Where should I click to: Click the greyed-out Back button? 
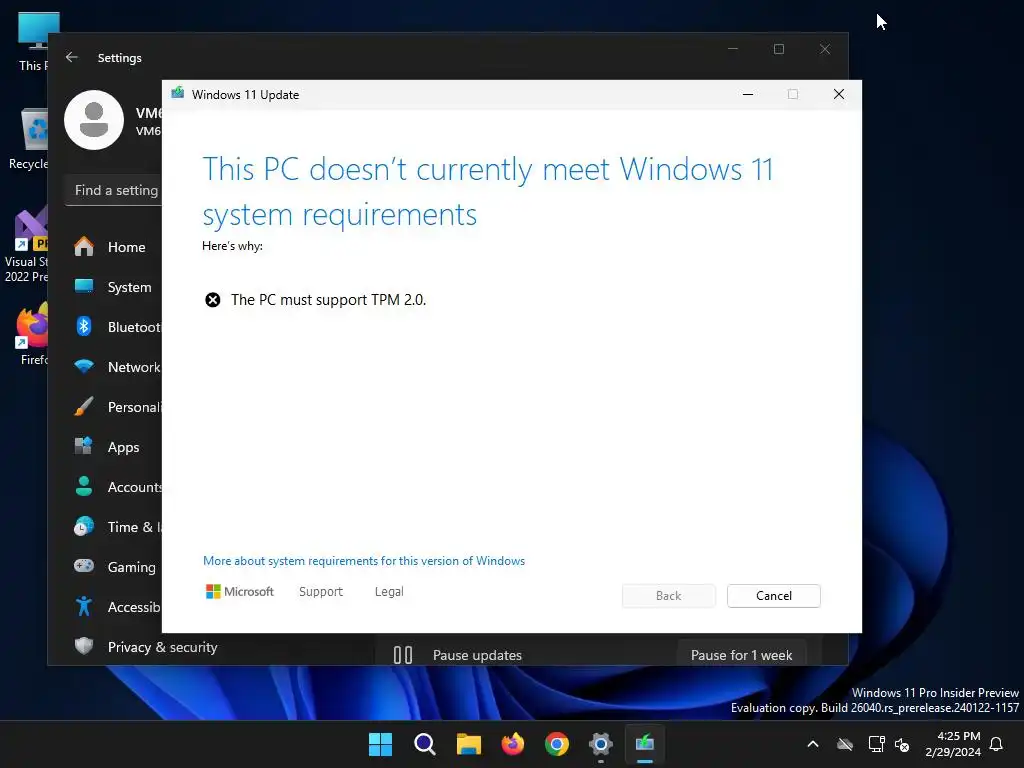pyautogui.click(x=668, y=596)
